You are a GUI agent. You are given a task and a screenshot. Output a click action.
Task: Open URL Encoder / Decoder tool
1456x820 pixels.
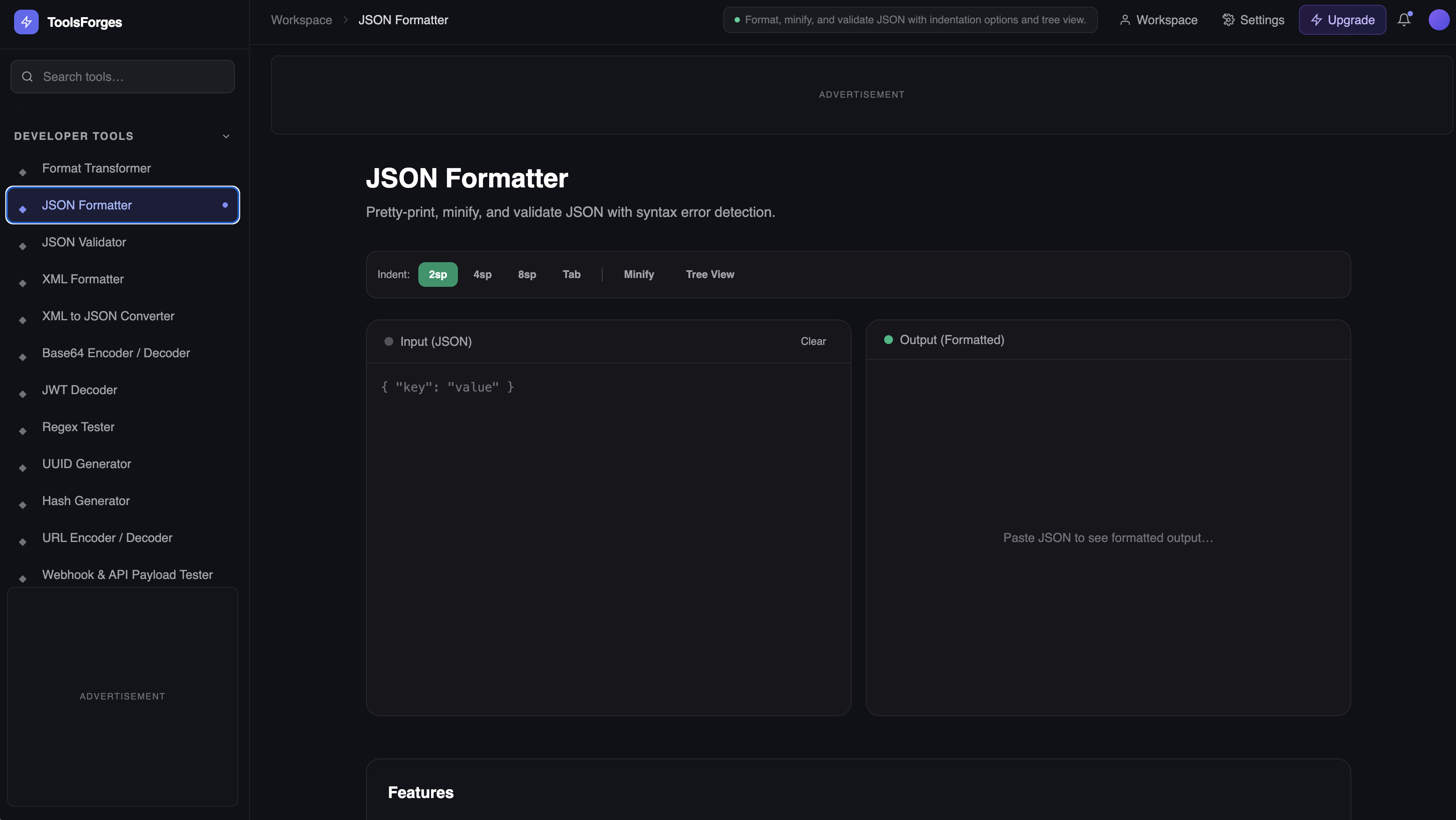click(123, 538)
